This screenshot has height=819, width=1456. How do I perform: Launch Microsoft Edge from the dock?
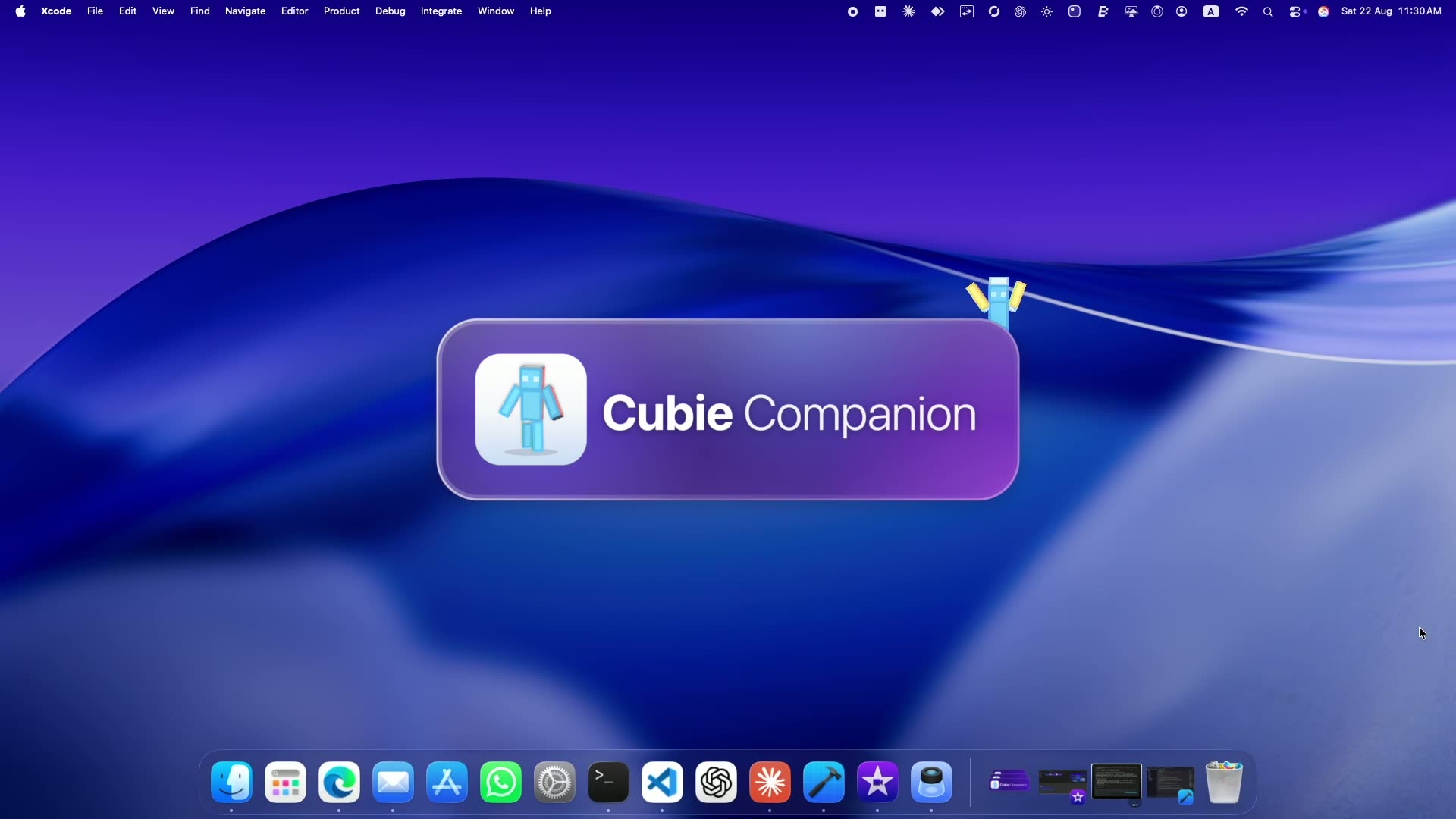point(339,782)
